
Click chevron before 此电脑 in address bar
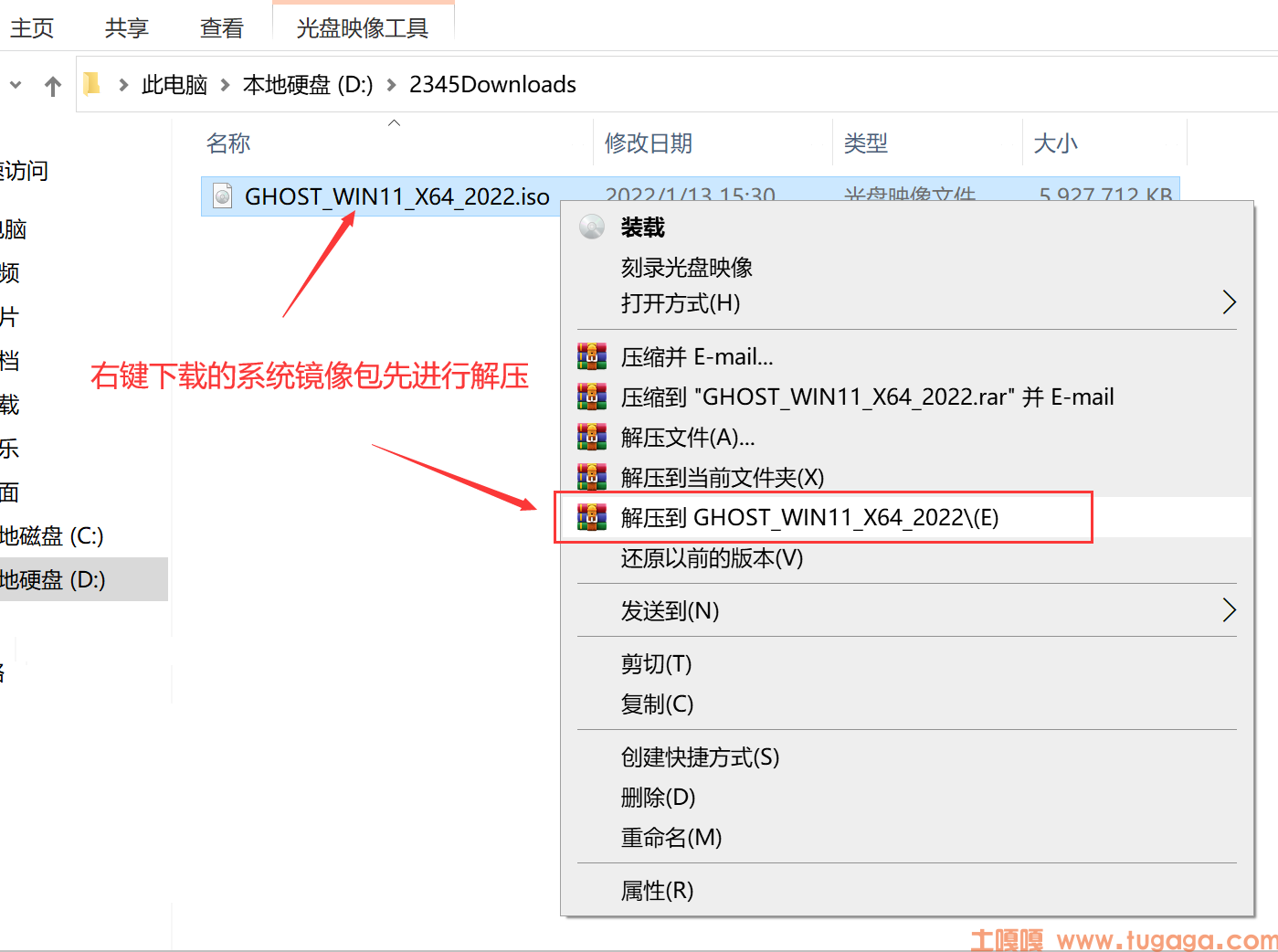(x=123, y=85)
